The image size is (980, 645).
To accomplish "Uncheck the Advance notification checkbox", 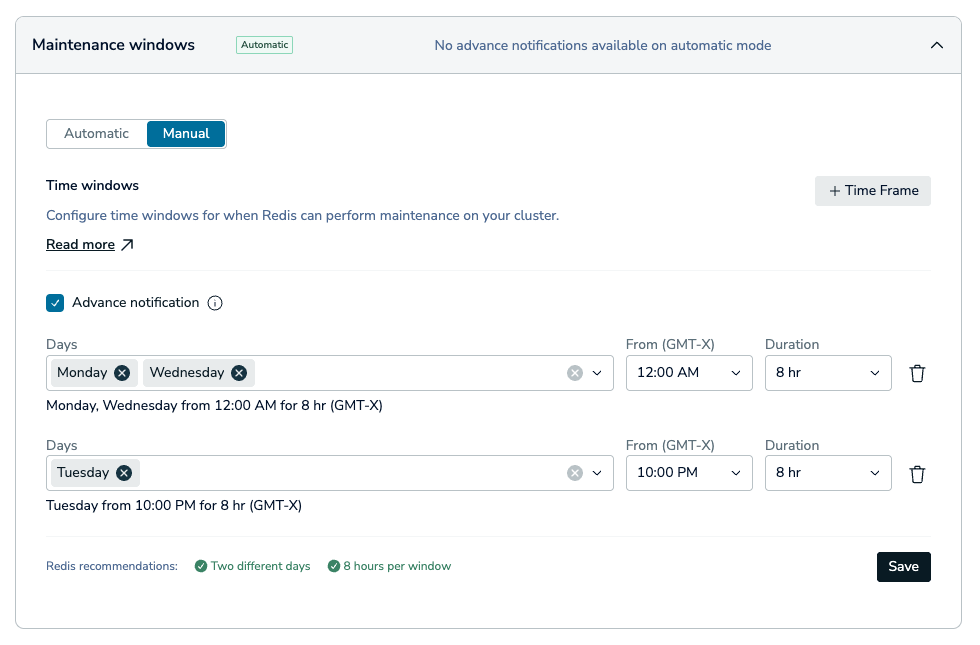I will pyautogui.click(x=55, y=303).
